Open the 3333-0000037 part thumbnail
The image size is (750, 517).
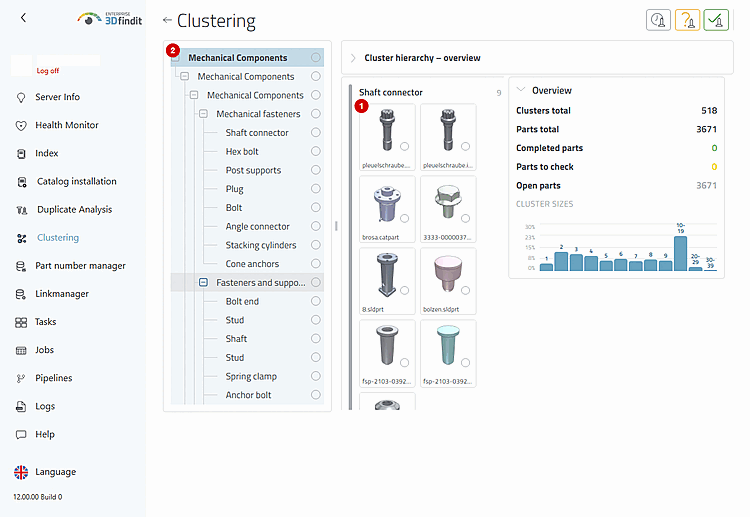point(448,209)
